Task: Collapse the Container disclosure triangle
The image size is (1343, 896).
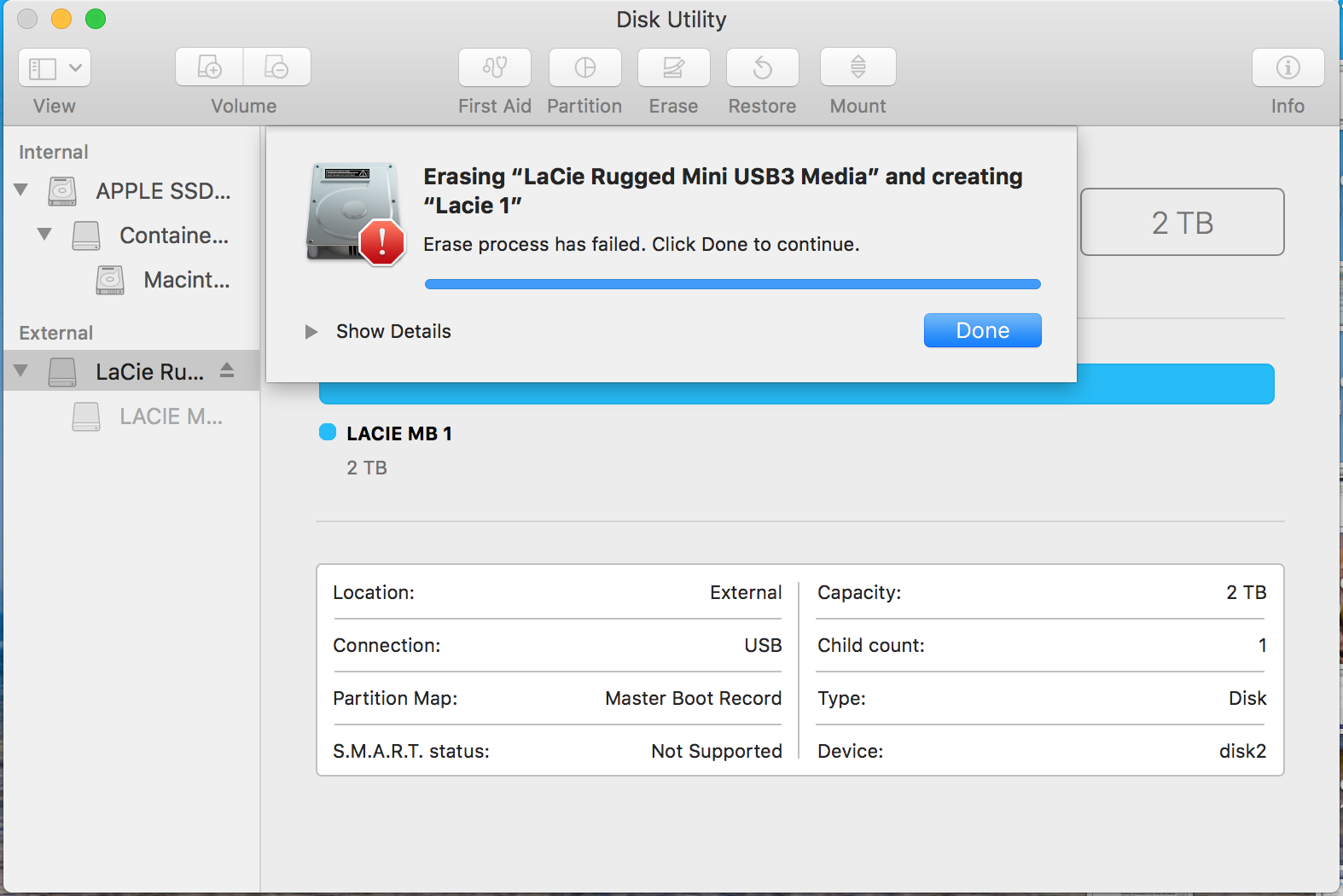Action: coord(45,234)
